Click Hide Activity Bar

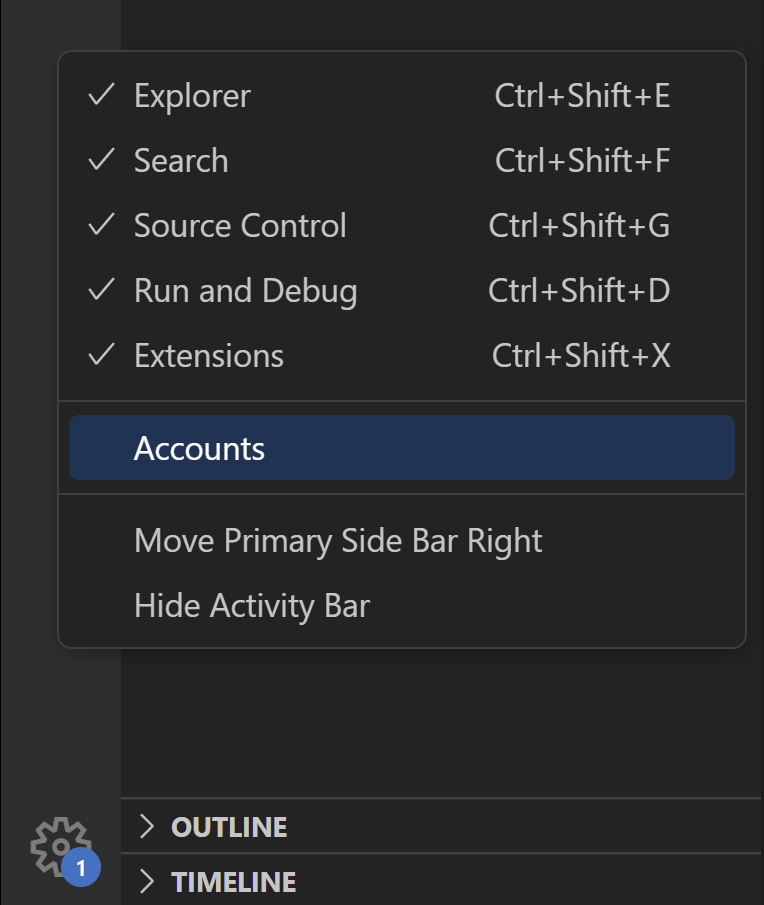[251, 604]
